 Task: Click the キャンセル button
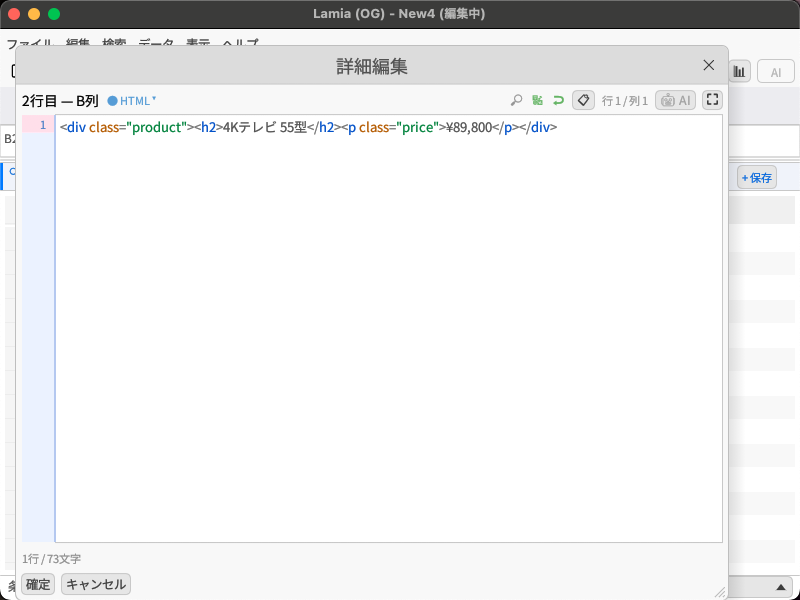click(x=96, y=584)
